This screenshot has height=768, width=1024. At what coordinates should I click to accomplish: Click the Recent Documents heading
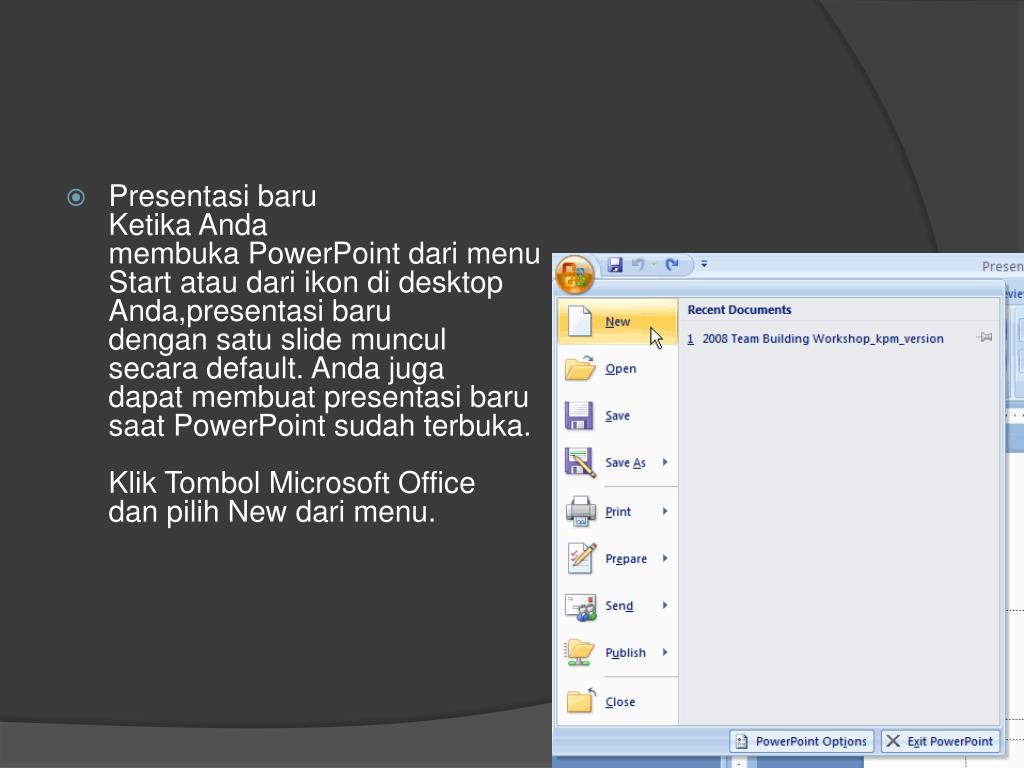pyautogui.click(x=739, y=310)
